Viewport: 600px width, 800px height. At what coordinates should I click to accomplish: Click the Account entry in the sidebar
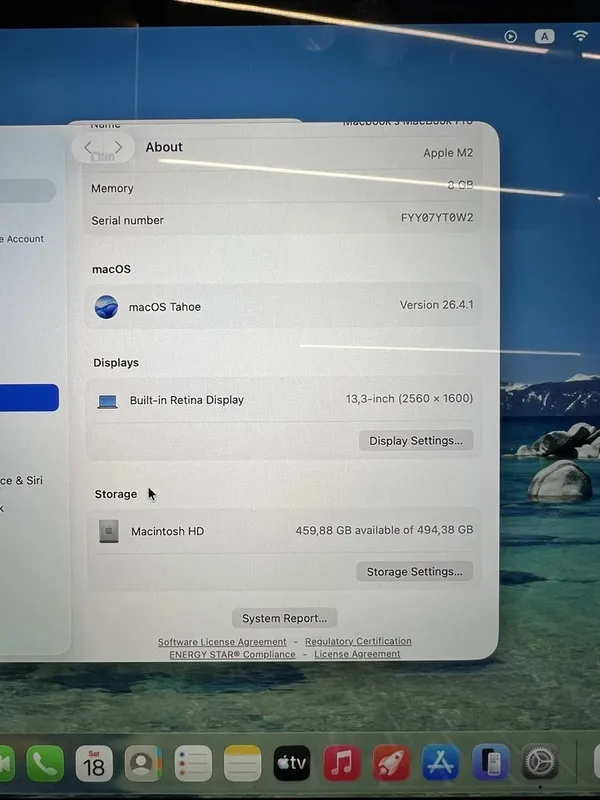(22, 239)
